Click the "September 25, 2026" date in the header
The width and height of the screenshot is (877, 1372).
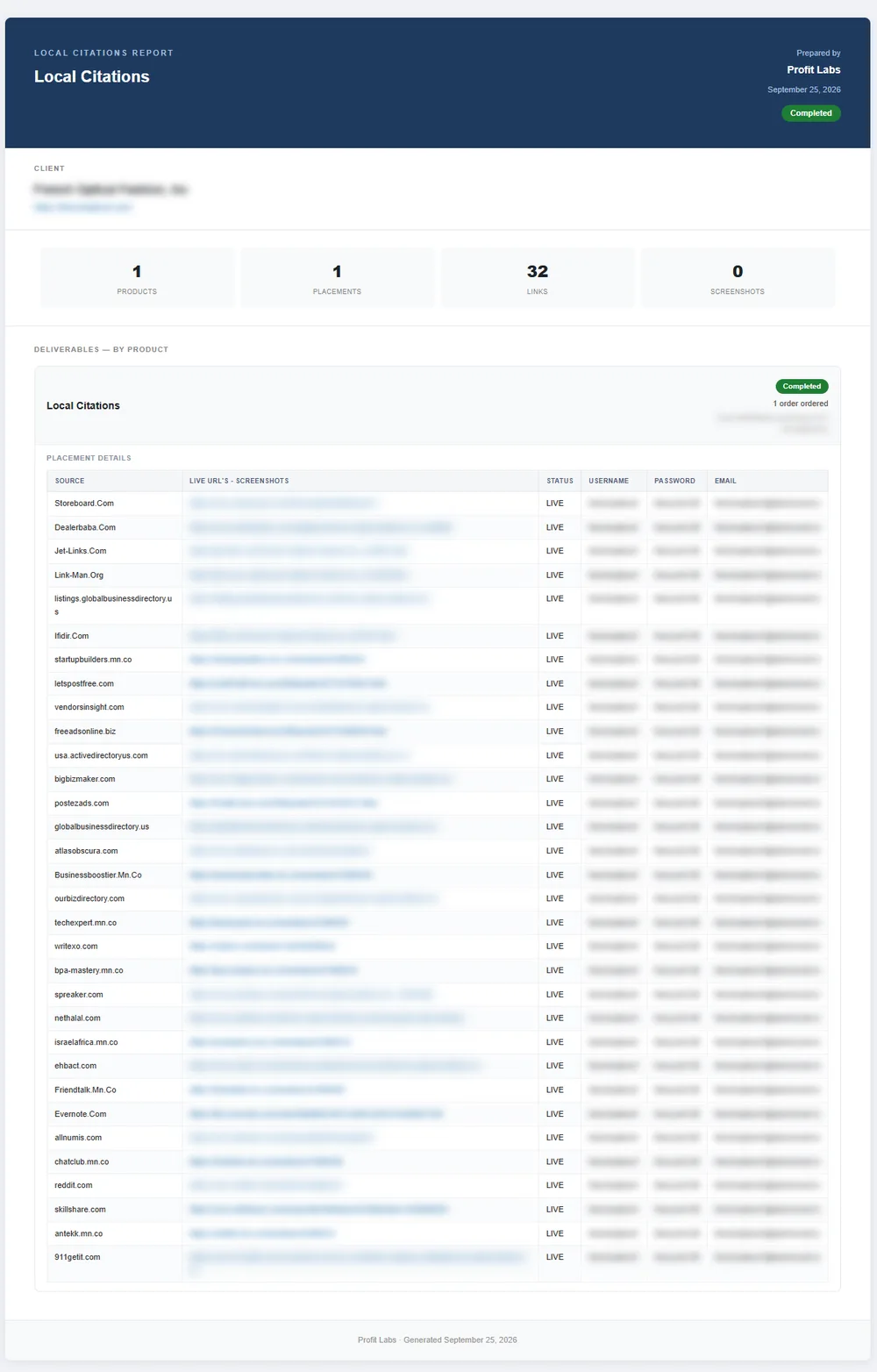804,89
